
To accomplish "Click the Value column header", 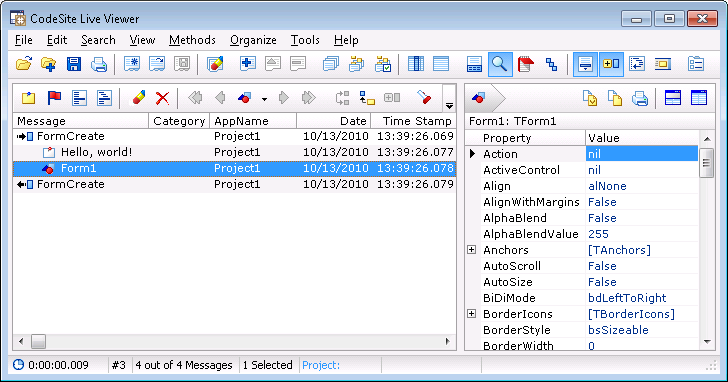I will [x=642, y=138].
